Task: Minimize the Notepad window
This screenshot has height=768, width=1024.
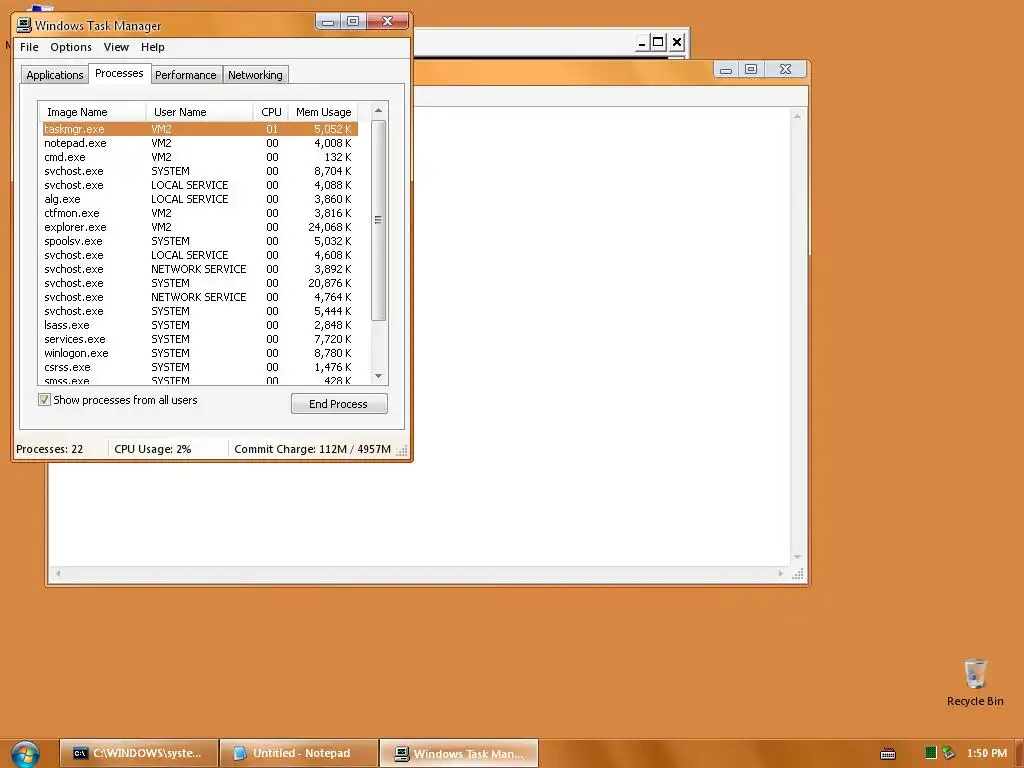Action: [726, 69]
